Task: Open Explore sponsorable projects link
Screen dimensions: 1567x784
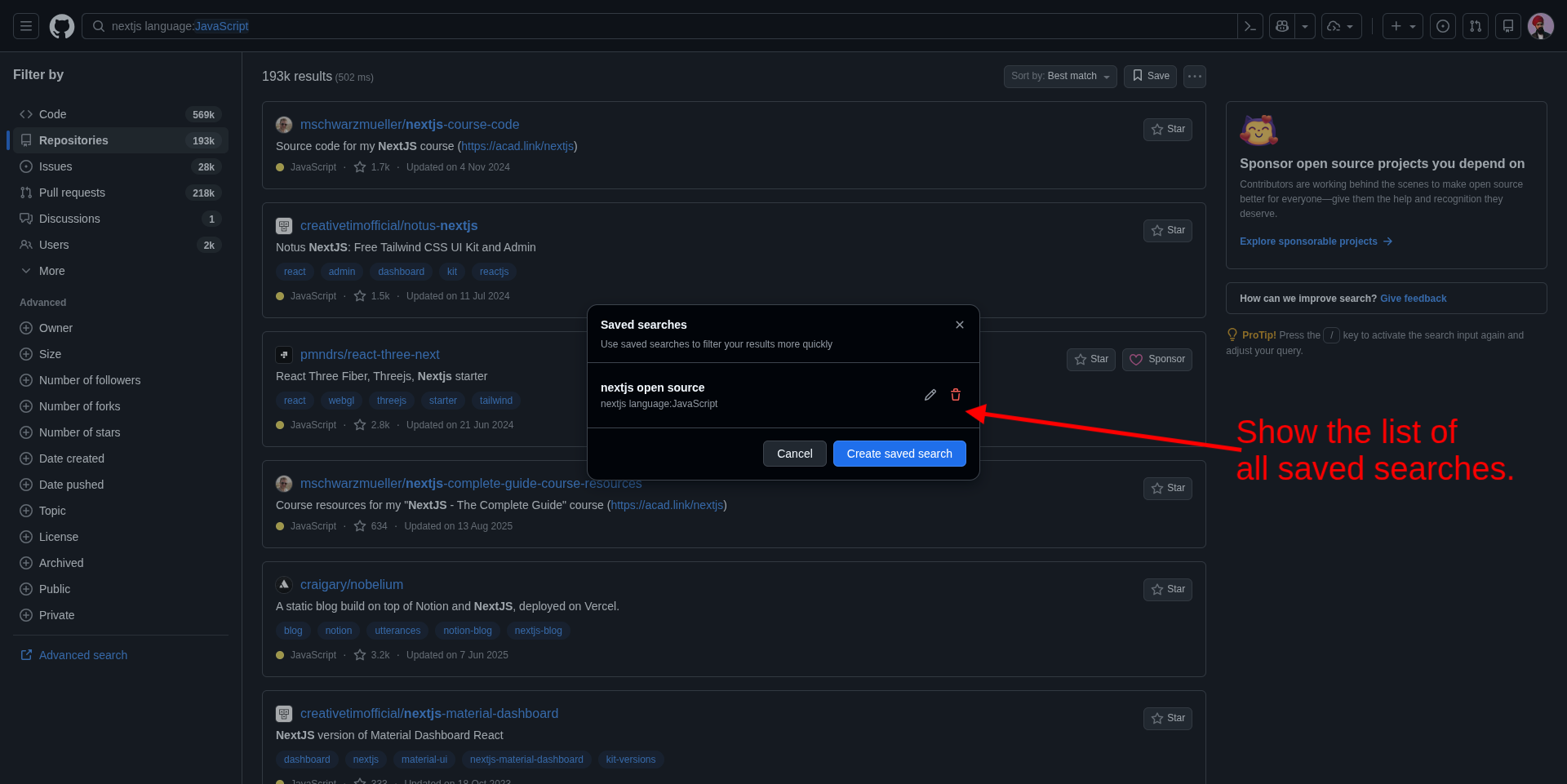Action: click(x=1316, y=241)
